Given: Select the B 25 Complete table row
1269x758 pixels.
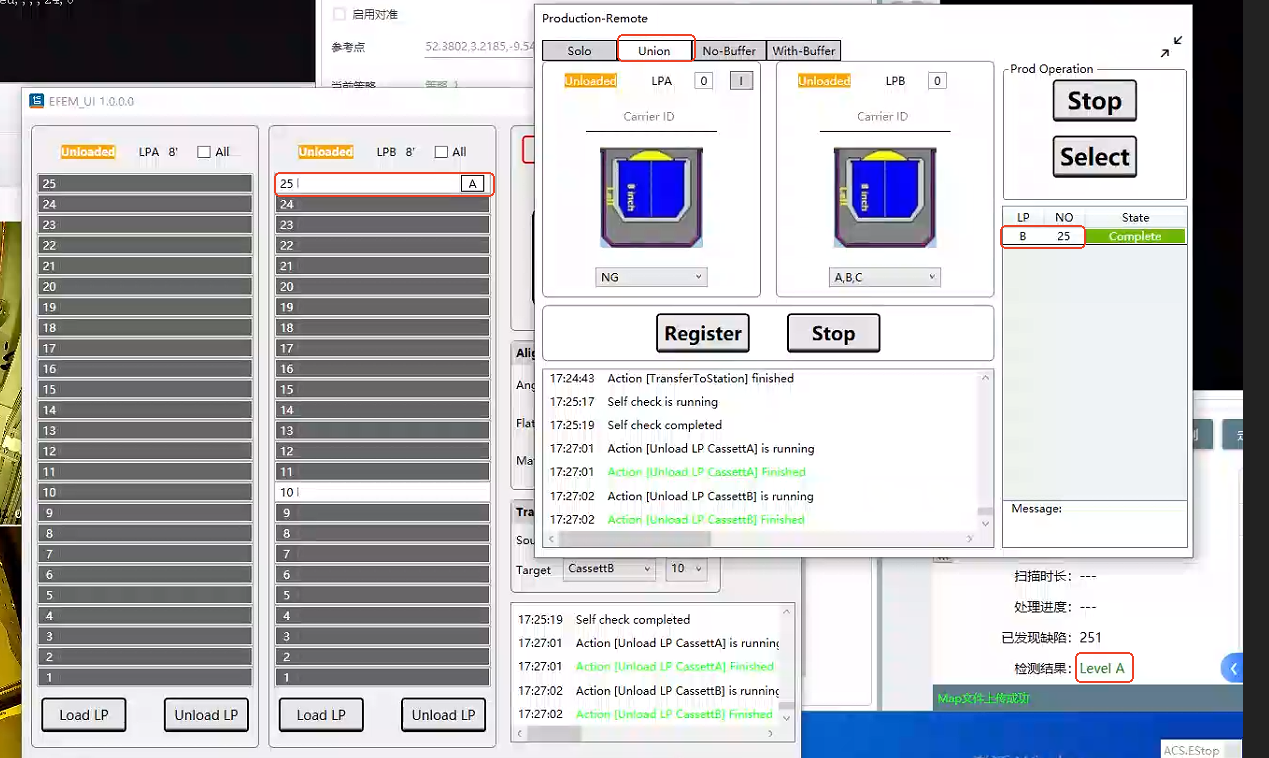Looking at the screenshot, I should [x=1094, y=237].
